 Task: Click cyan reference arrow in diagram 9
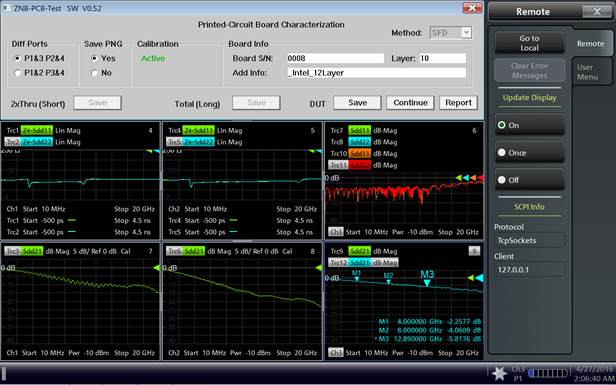[479, 278]
